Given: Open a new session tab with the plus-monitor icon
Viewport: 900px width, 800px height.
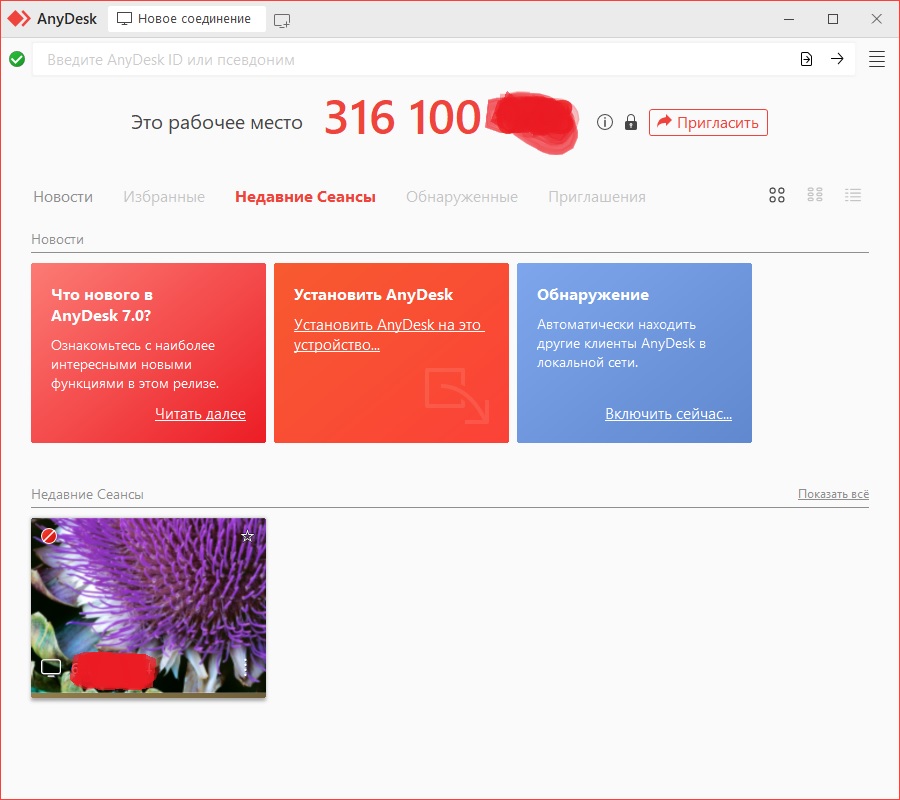Looking at the screenshot, I should (282, 21).
